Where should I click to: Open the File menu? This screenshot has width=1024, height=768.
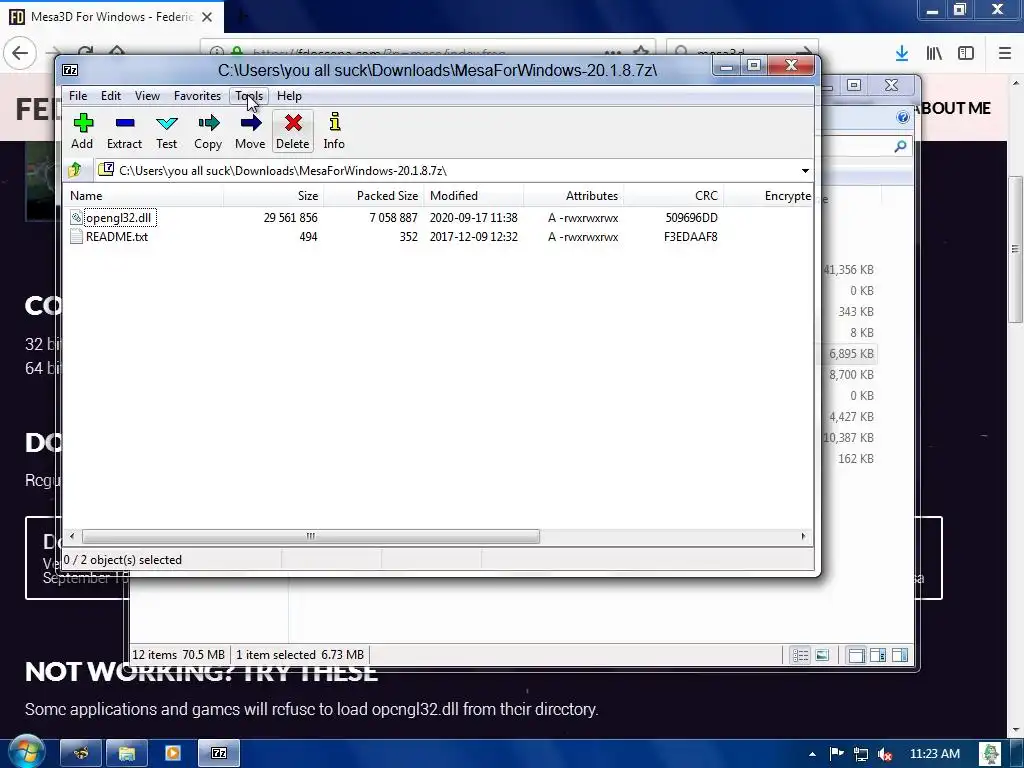coord(78,96)
